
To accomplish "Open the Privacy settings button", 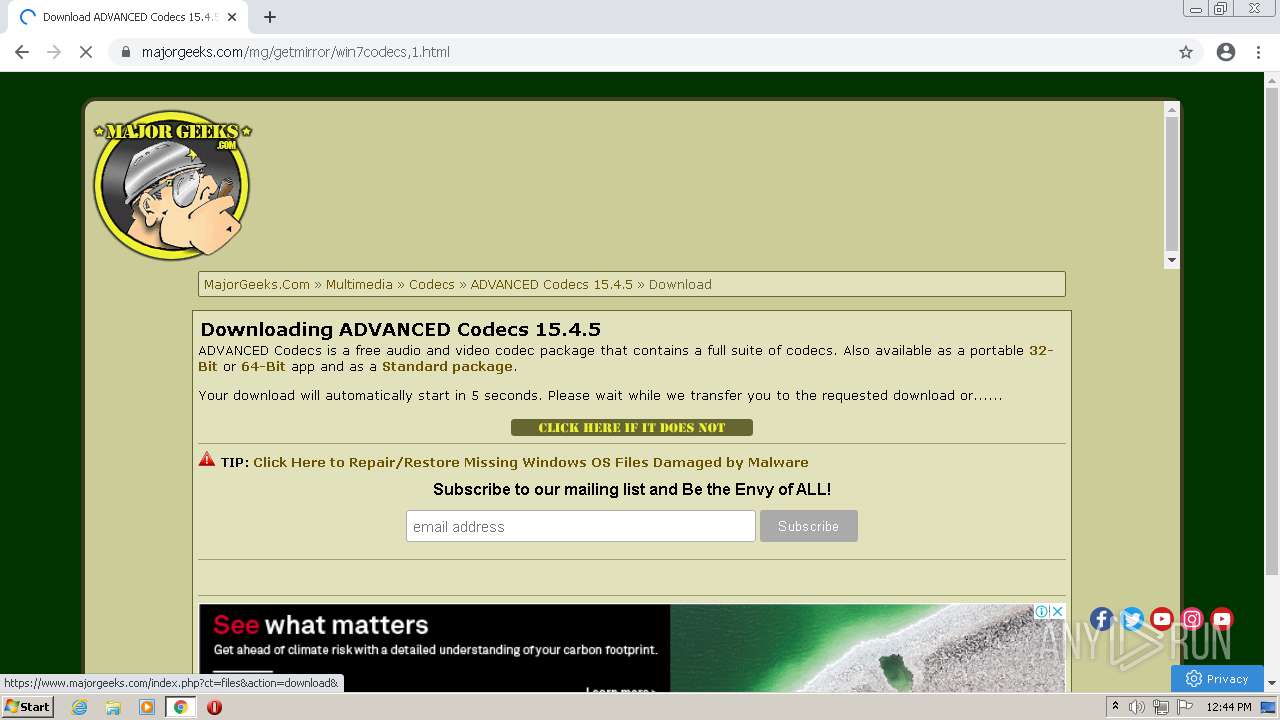I will click(x=1217, y=679).
